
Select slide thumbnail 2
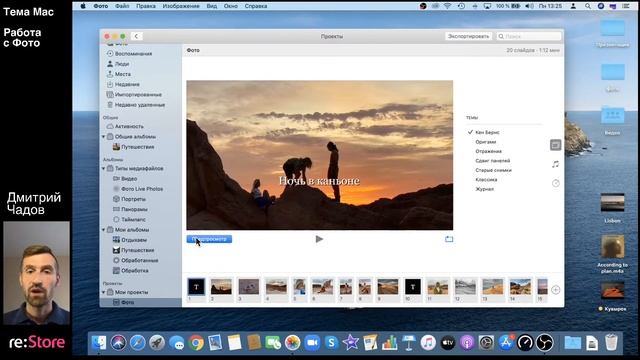(221, 287)
